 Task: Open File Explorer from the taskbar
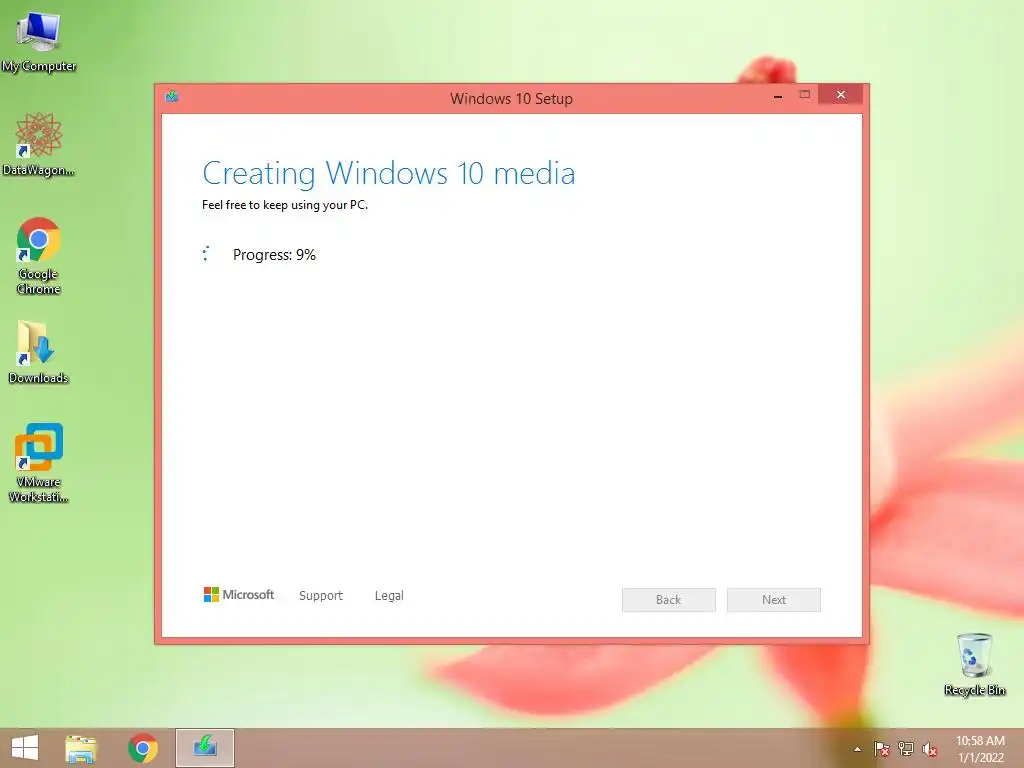tap(81, 748)
